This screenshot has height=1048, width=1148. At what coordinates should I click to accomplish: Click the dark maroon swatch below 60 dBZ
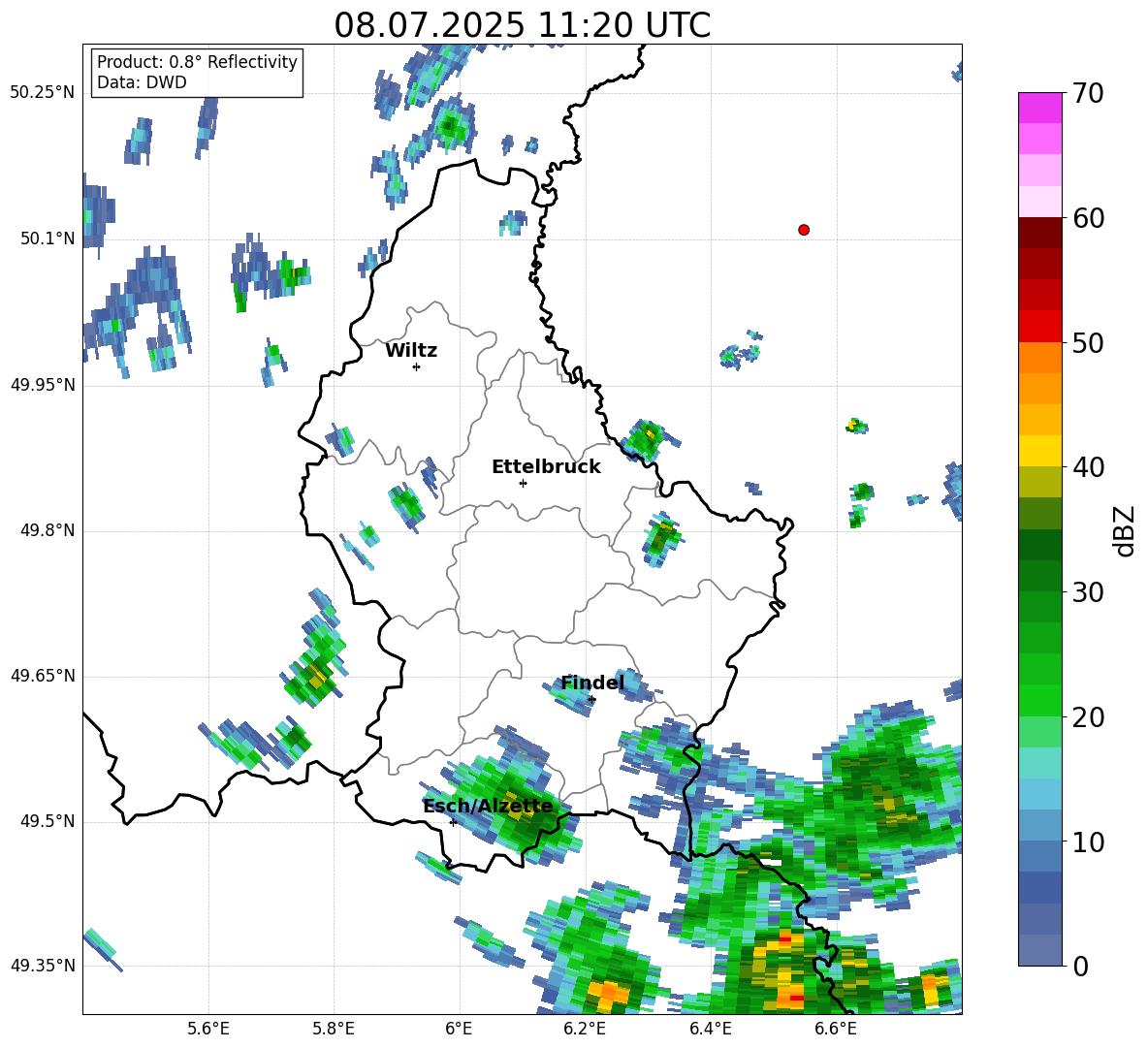1039,233
